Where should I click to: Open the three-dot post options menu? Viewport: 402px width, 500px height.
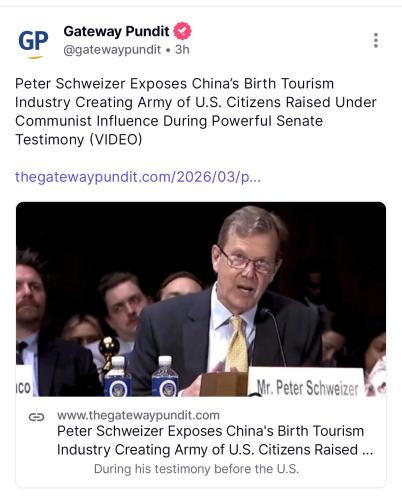pyautogui.click(x=376, y=40)
